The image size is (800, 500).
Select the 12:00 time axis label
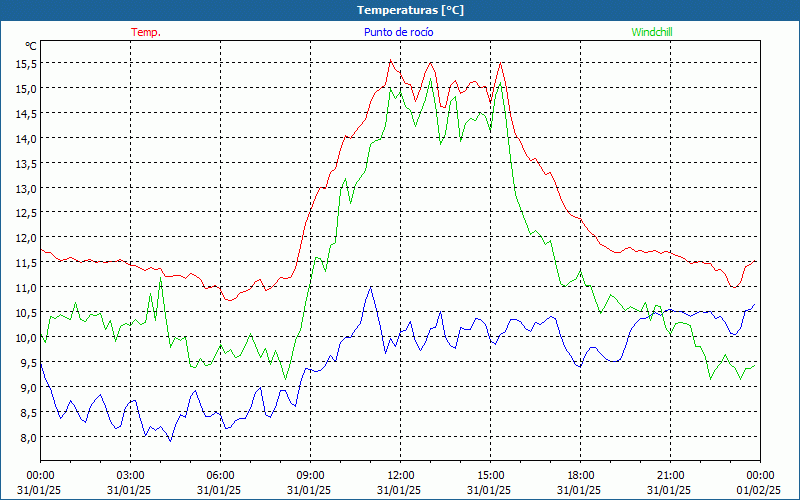[x=401, y=475]
